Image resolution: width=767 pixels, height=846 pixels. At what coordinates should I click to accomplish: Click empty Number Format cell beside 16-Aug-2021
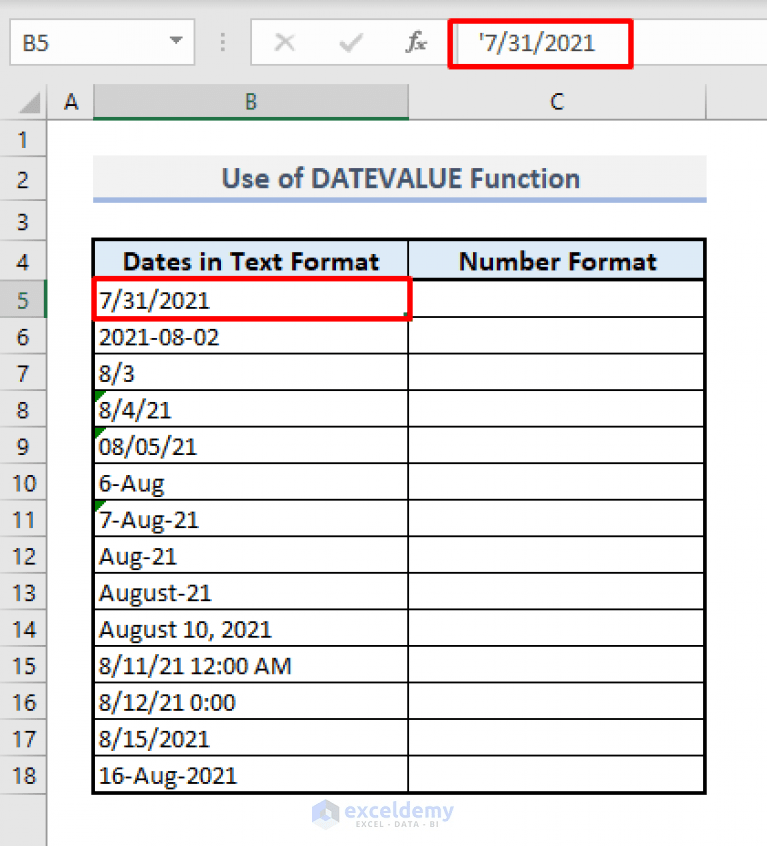click(556, 775)
